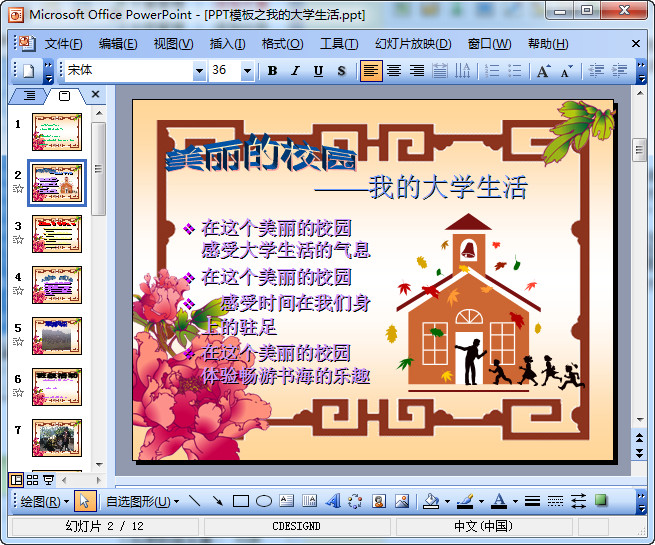
Task: Open Line Color dropdown arrow
Action: coord(481,501)
